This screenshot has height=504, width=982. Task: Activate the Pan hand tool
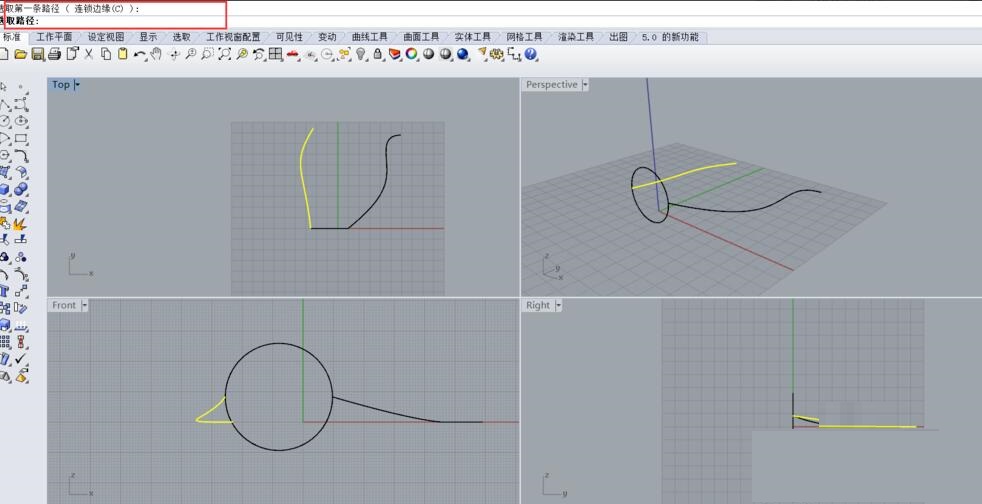click(x=156, y=54)
